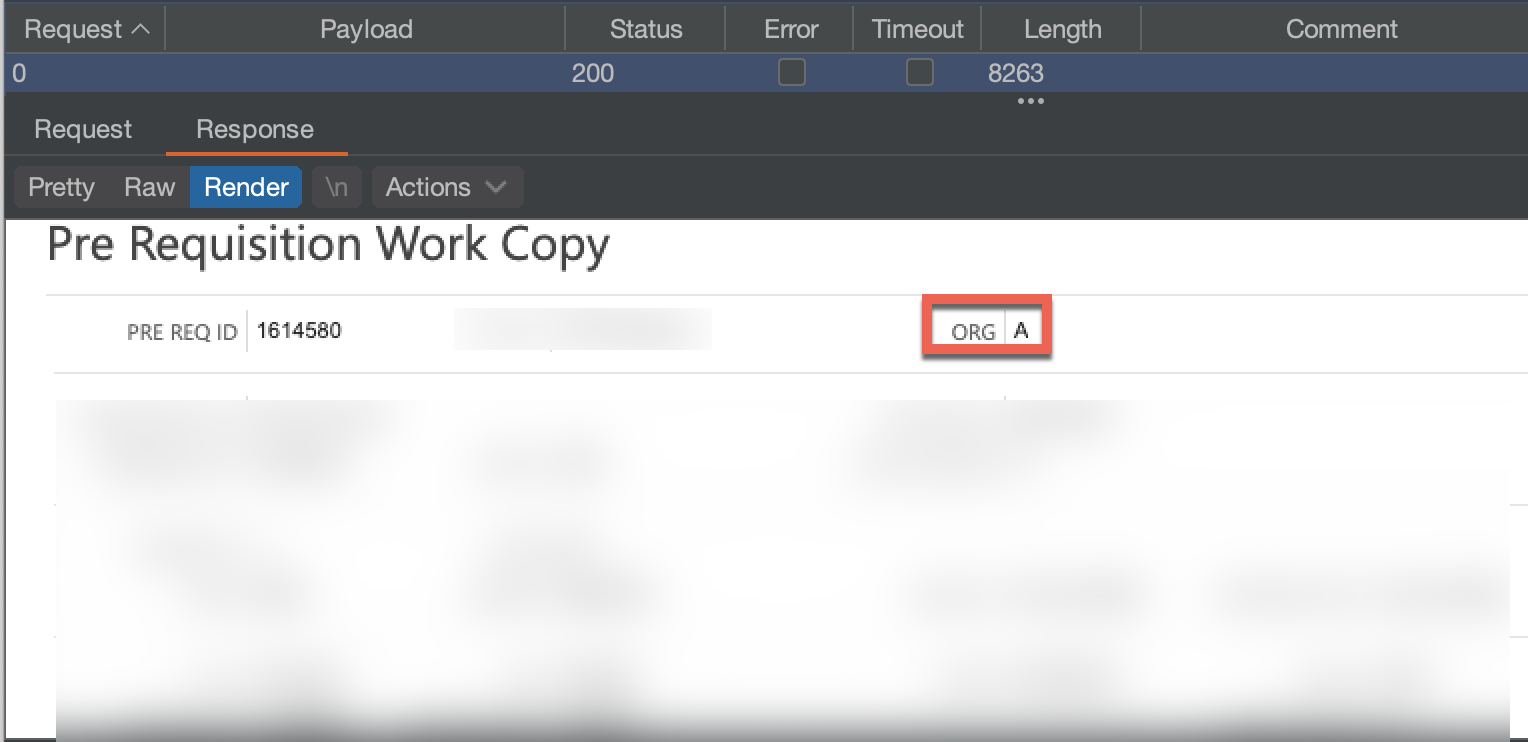Click the ORG value A field
This screenshot has width=1528, height=742.
[1021, 331]
